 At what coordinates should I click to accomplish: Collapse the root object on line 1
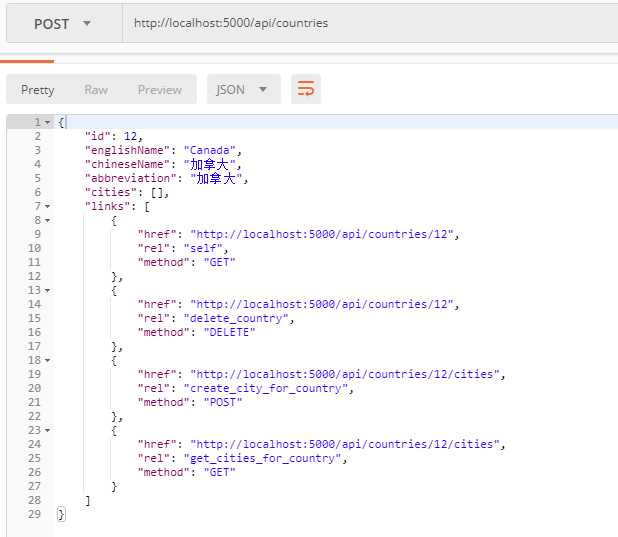tap(48, 123)
